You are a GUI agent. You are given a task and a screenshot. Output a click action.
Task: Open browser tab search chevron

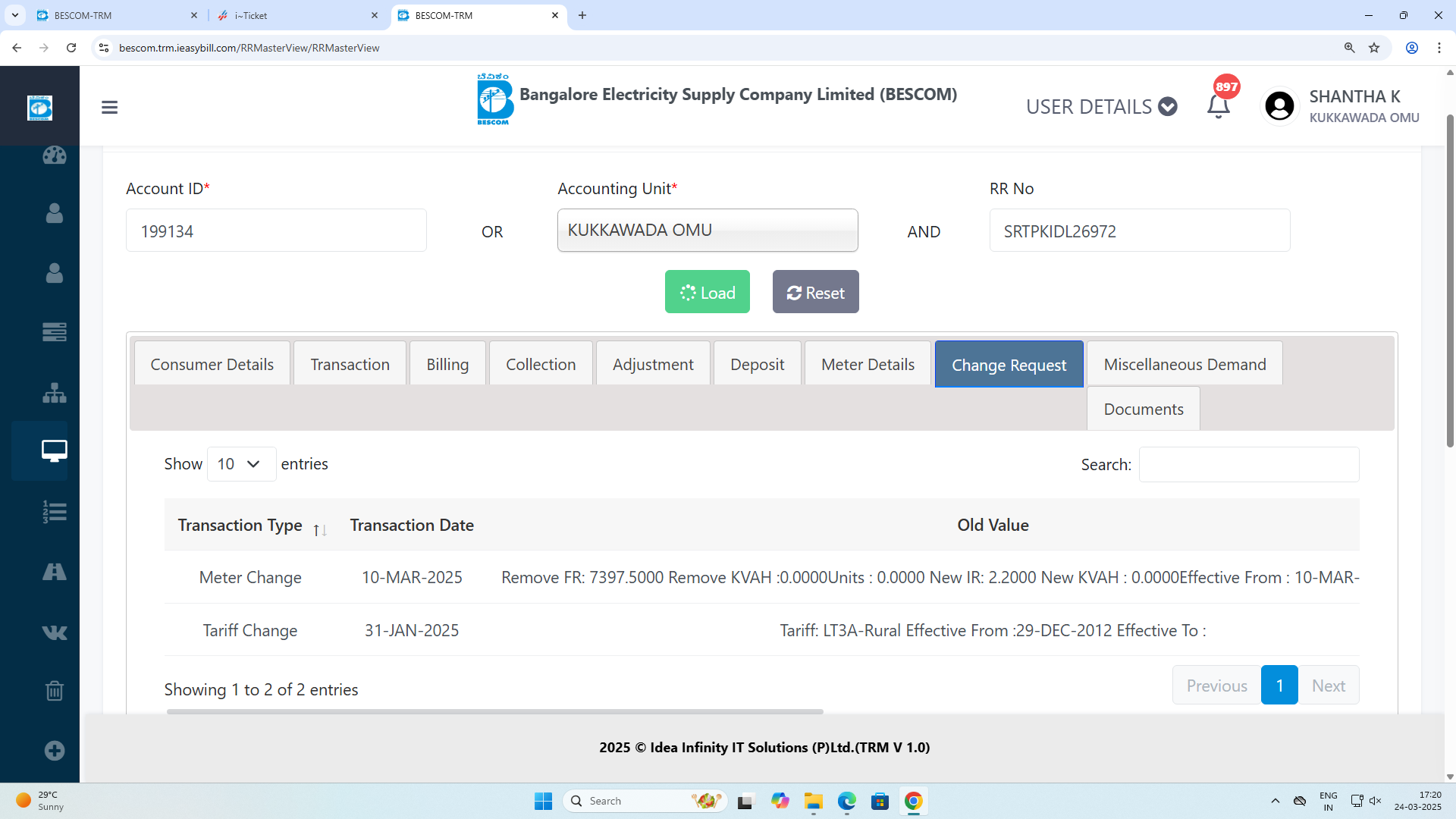tap(14, 15)
